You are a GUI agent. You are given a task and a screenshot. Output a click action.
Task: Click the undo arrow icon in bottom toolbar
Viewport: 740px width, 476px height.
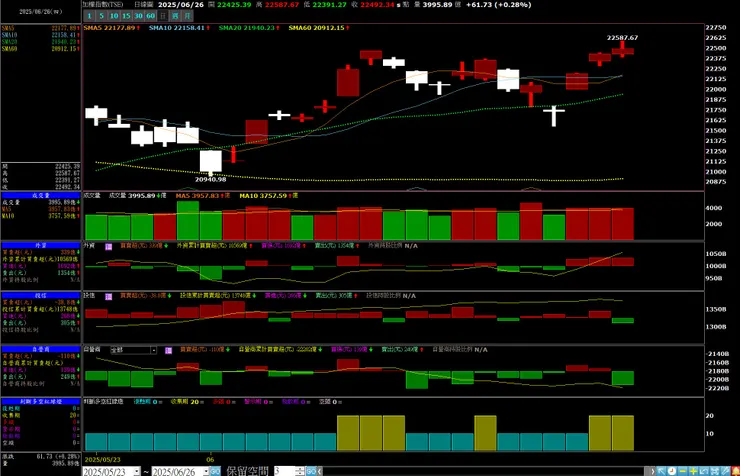coord(704,471)
